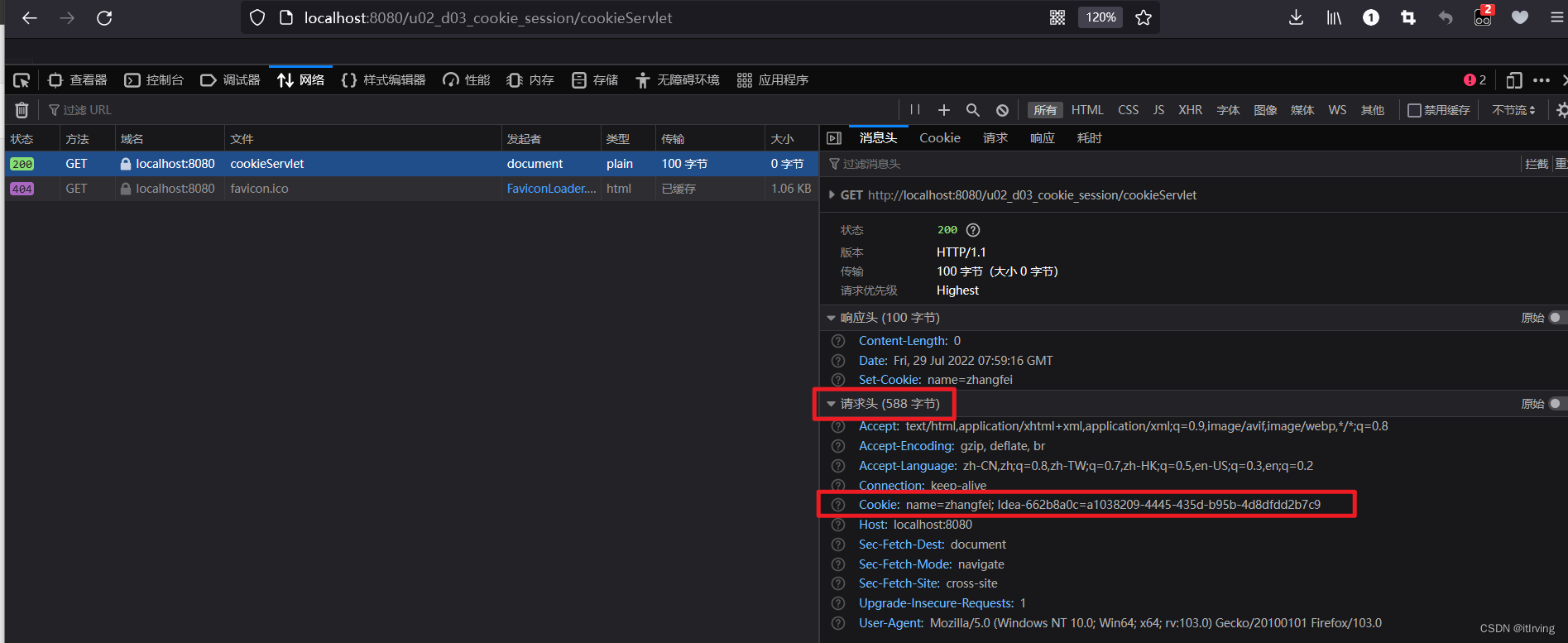Filter requests by XHR type

pyautogui.click(x=1190, y=110)
